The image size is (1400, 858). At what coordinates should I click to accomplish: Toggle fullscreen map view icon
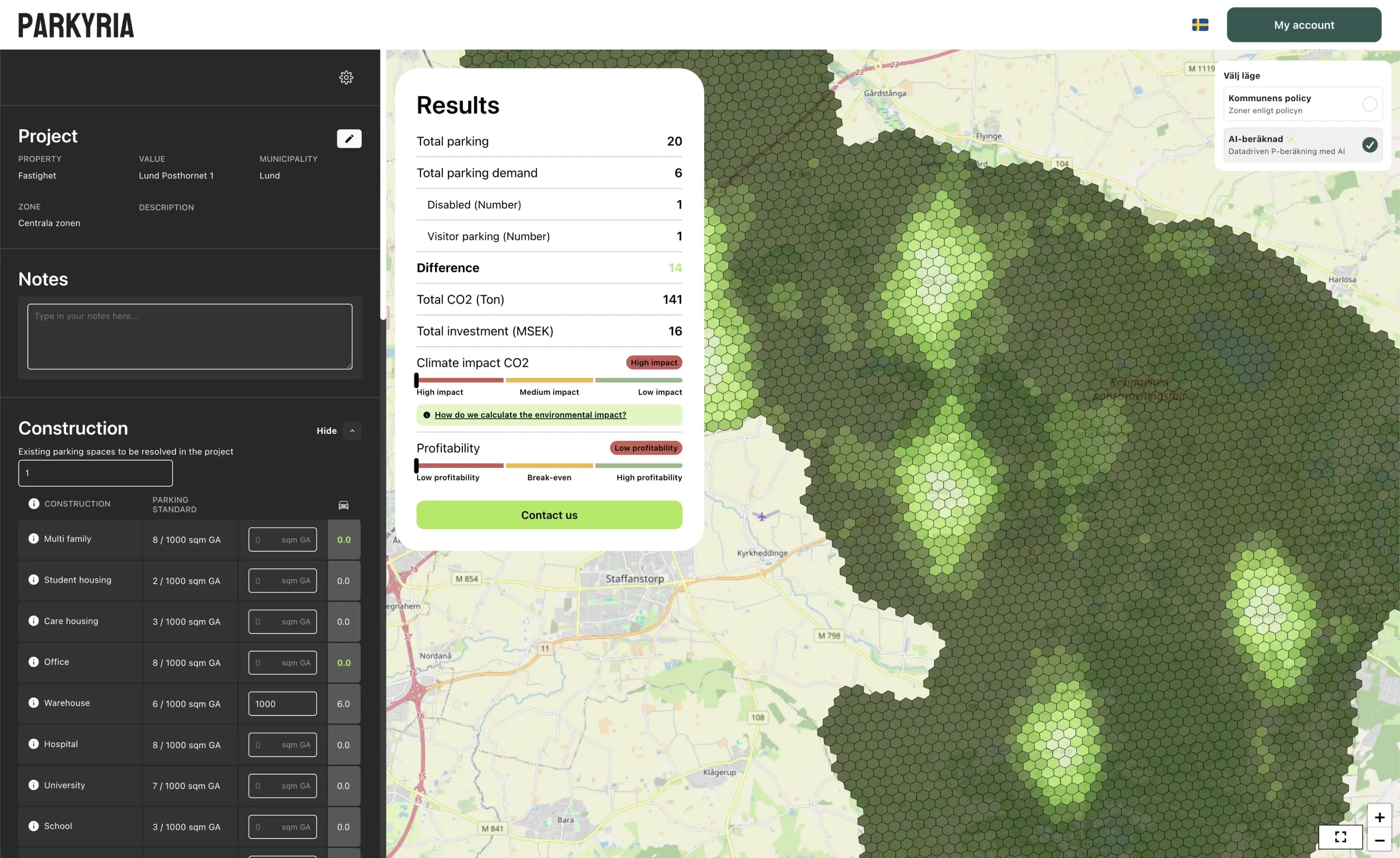[1340, 837]
